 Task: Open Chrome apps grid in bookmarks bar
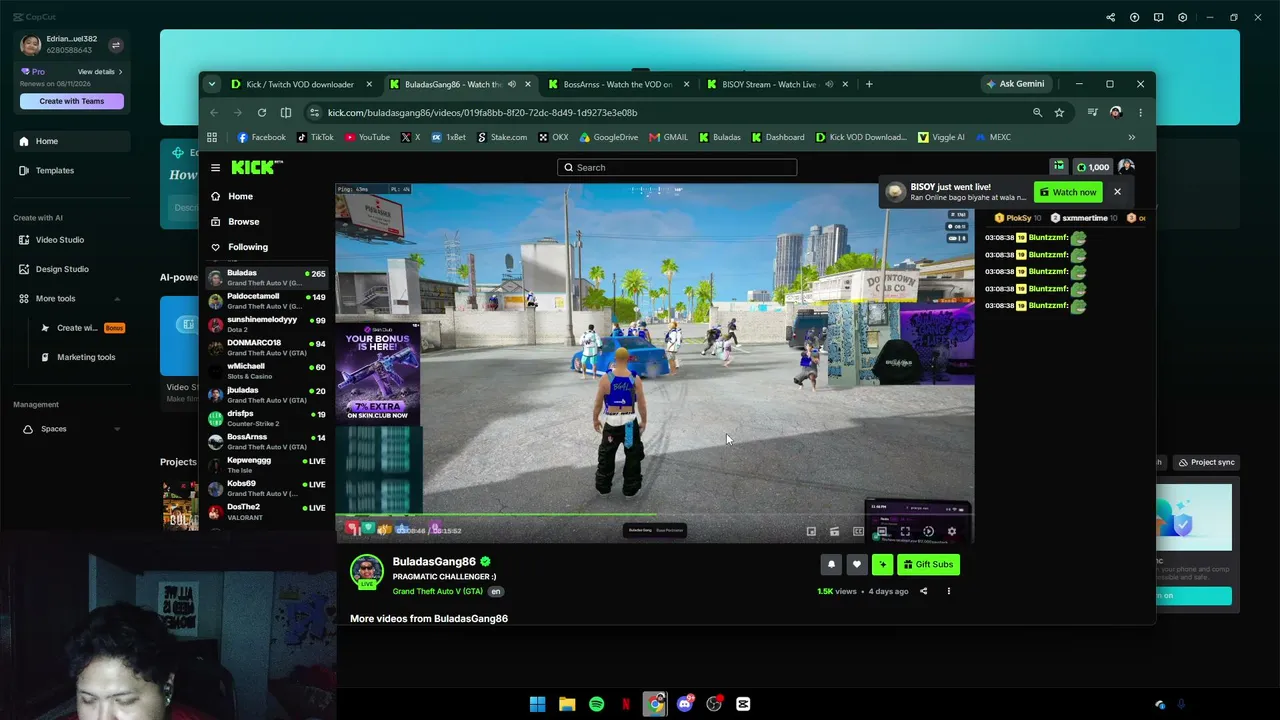click(x=212, y=137)
